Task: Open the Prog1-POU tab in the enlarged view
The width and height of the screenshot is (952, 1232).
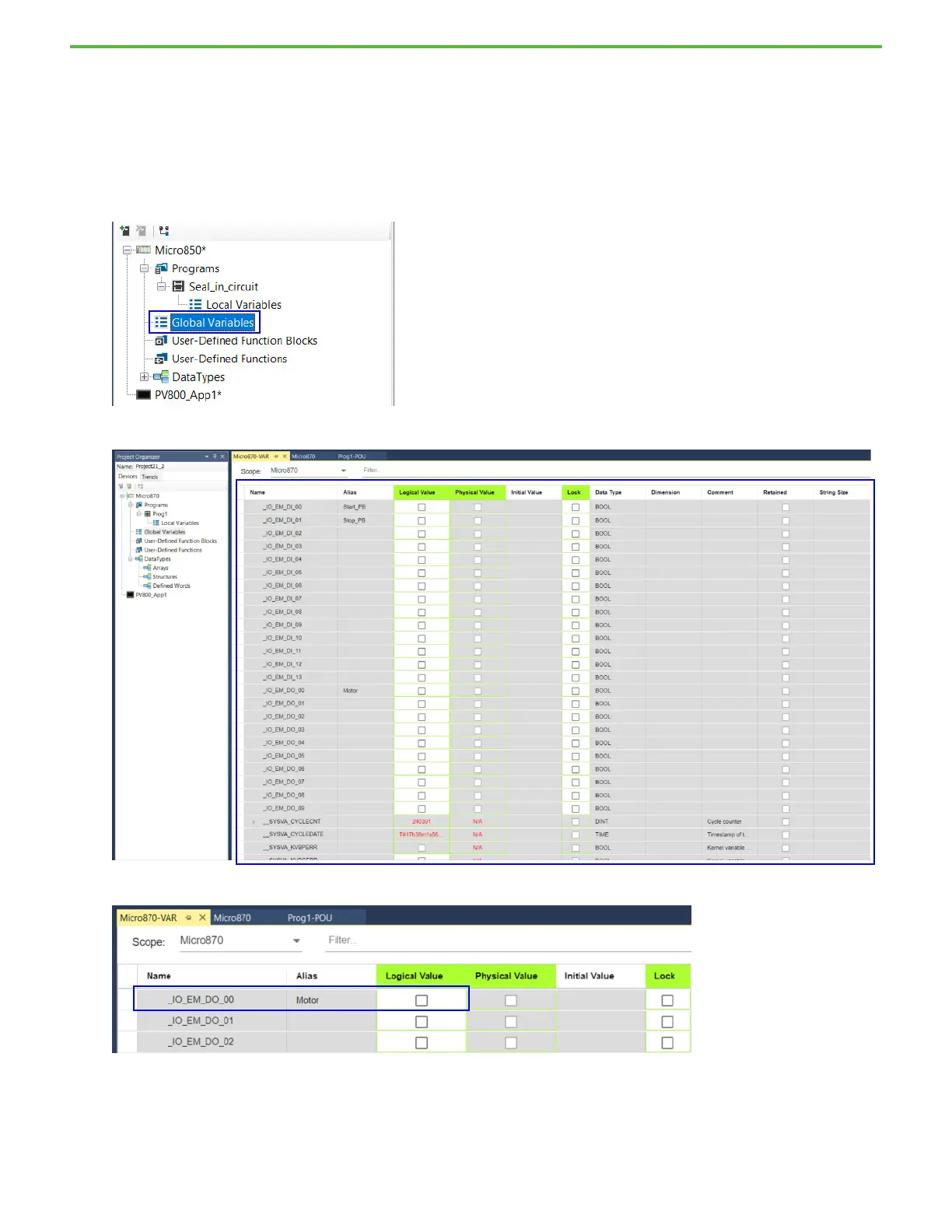Action: 310,918
